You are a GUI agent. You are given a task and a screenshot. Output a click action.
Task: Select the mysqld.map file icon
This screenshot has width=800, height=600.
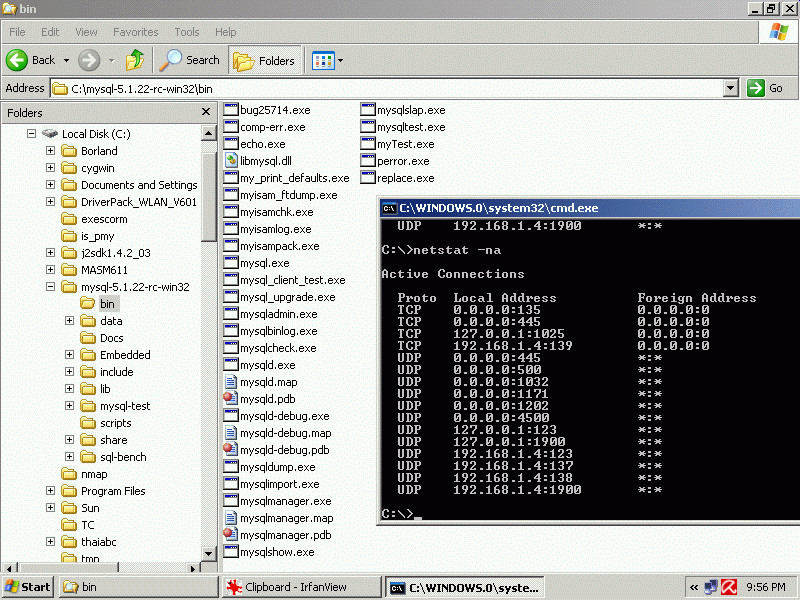[231, 382]
